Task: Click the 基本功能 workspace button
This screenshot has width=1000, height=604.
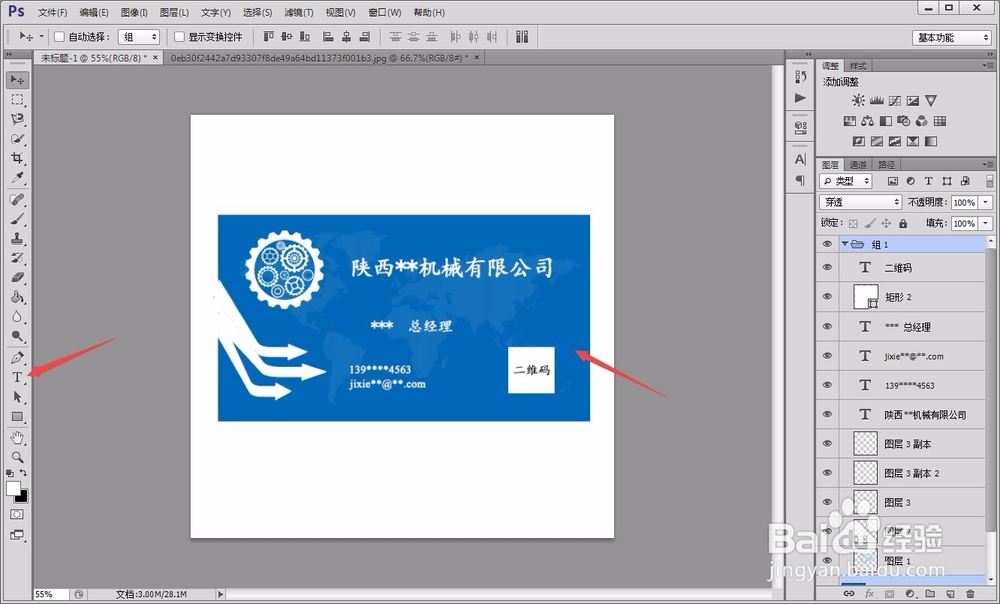Action: 949,36
